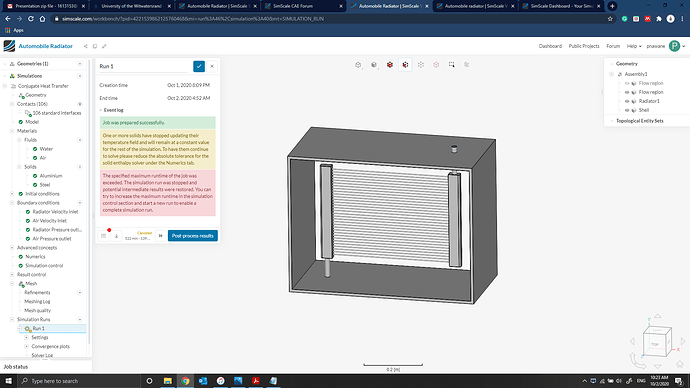Click the Chrome bookmark star icon

pos(610,19)
